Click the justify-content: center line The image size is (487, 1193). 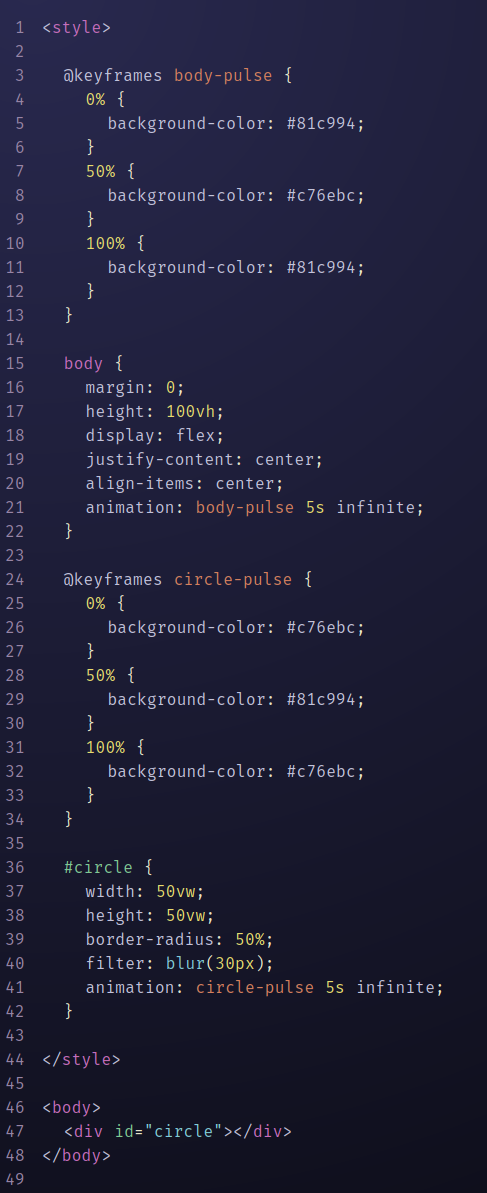(x=205, y=459)
